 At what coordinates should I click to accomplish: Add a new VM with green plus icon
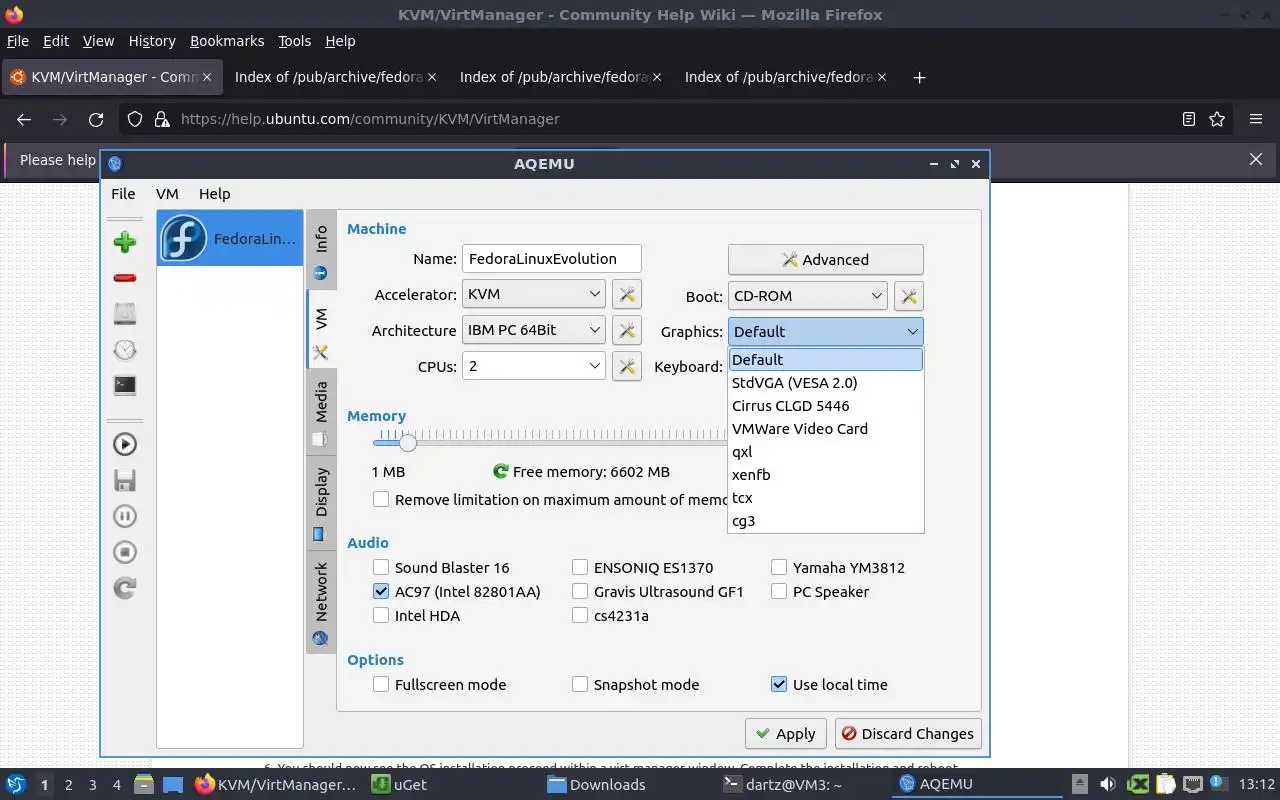coord(125,241)
